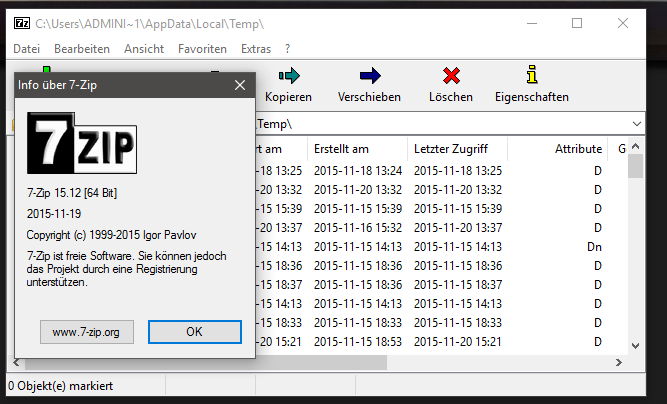Click the version text 7-Zip 15.12 [64 Bit]

pyautogui.click(x=72, y=193)
